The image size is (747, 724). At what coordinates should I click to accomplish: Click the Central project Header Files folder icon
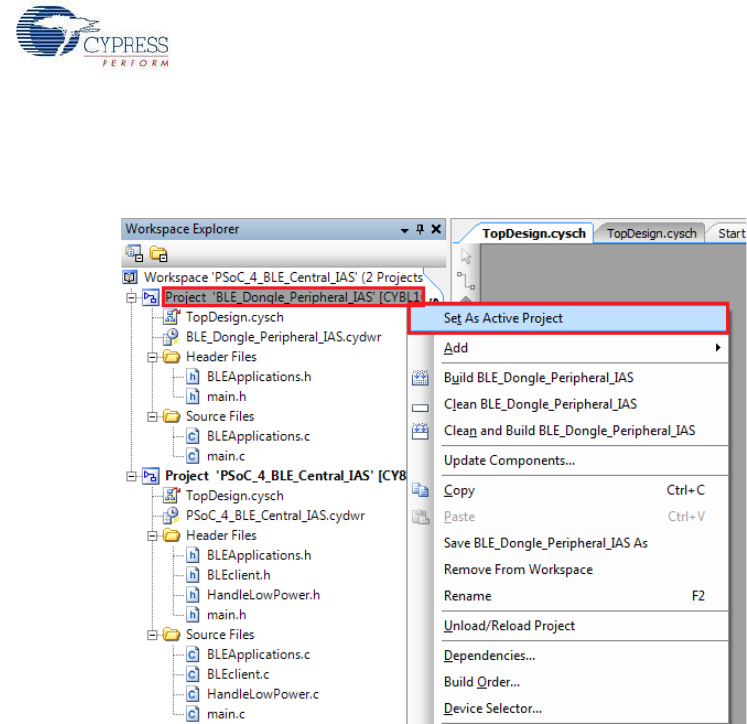tap(172, 535)
